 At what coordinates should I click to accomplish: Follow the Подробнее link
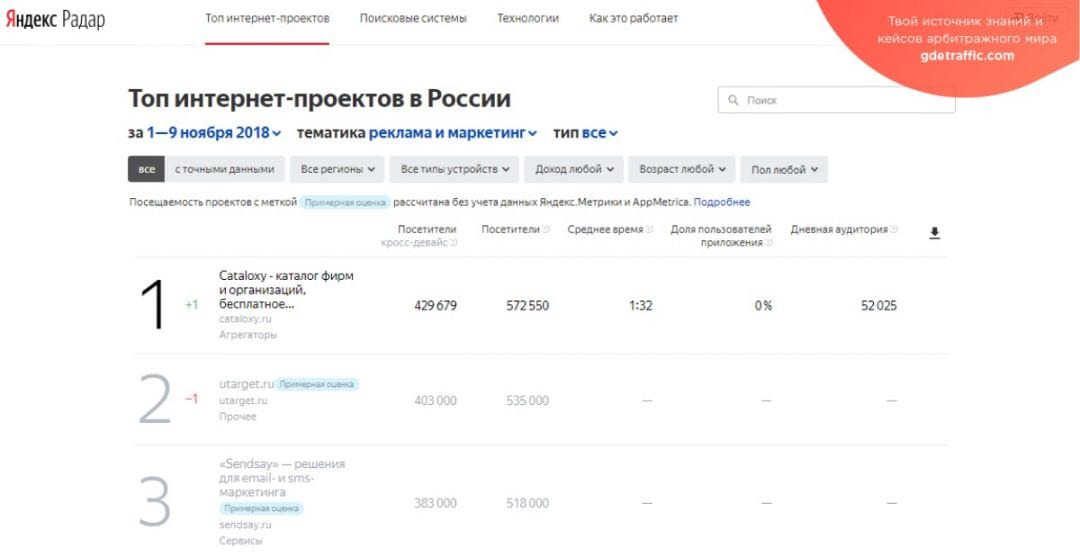tap(722, 203)
